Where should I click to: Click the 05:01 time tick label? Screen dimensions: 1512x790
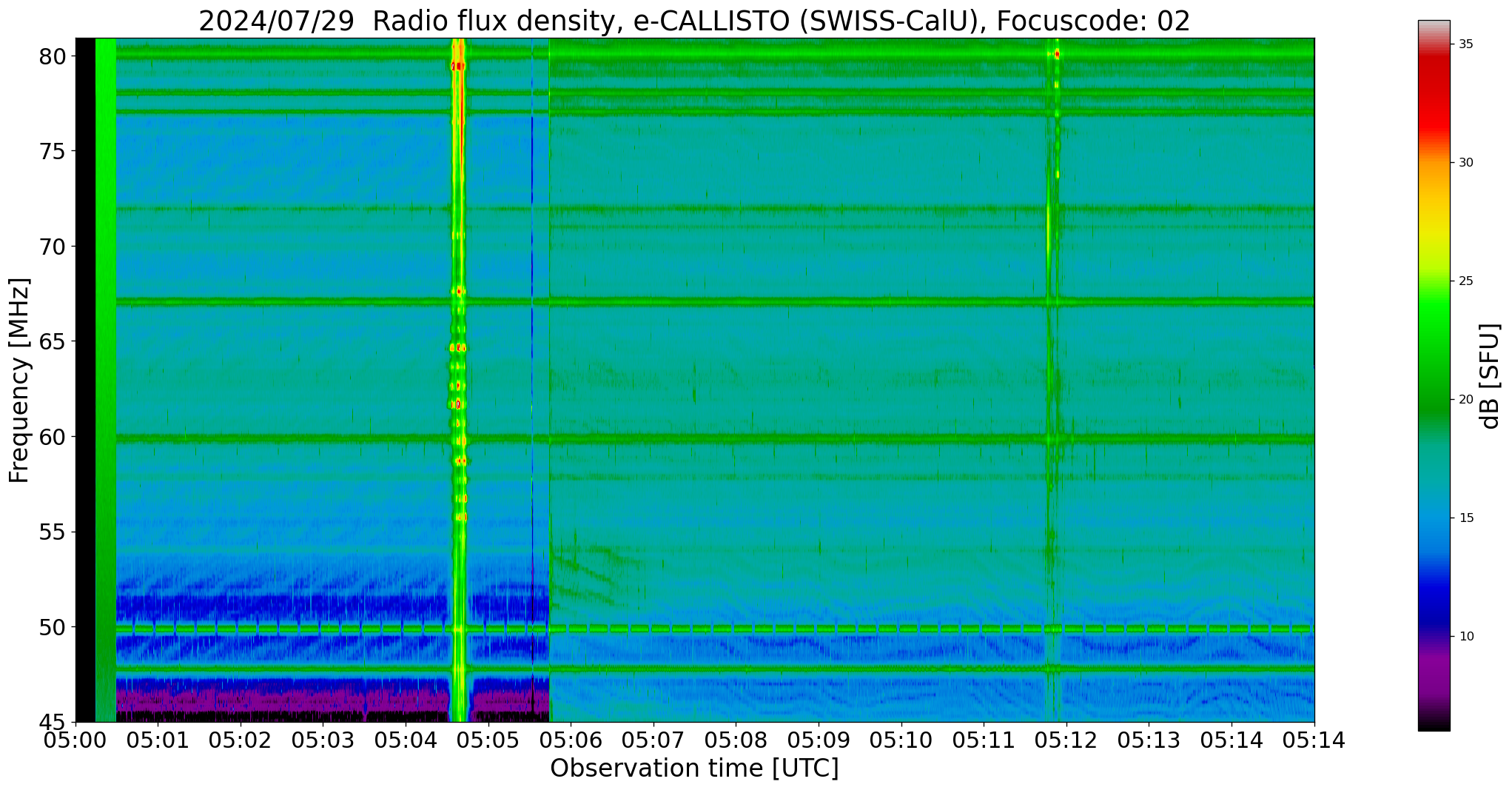[158, 740]
